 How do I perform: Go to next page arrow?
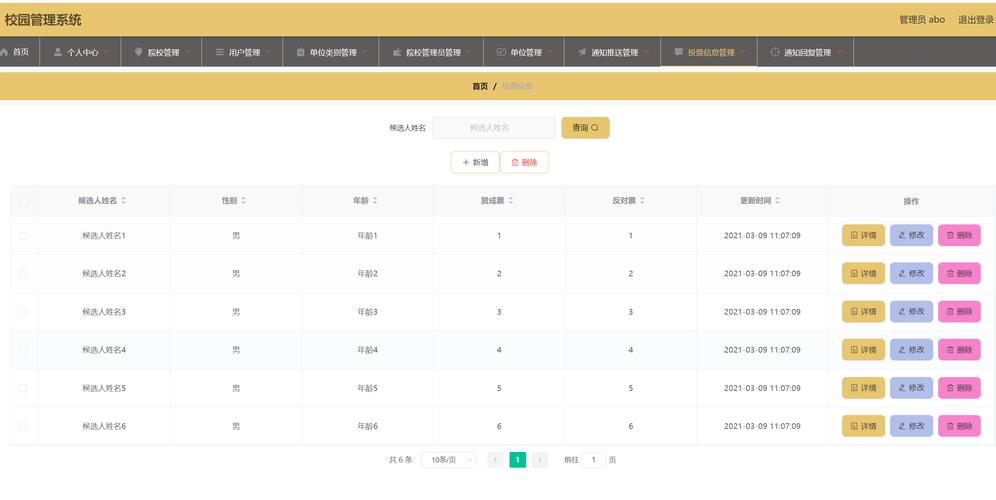(540, 459)
